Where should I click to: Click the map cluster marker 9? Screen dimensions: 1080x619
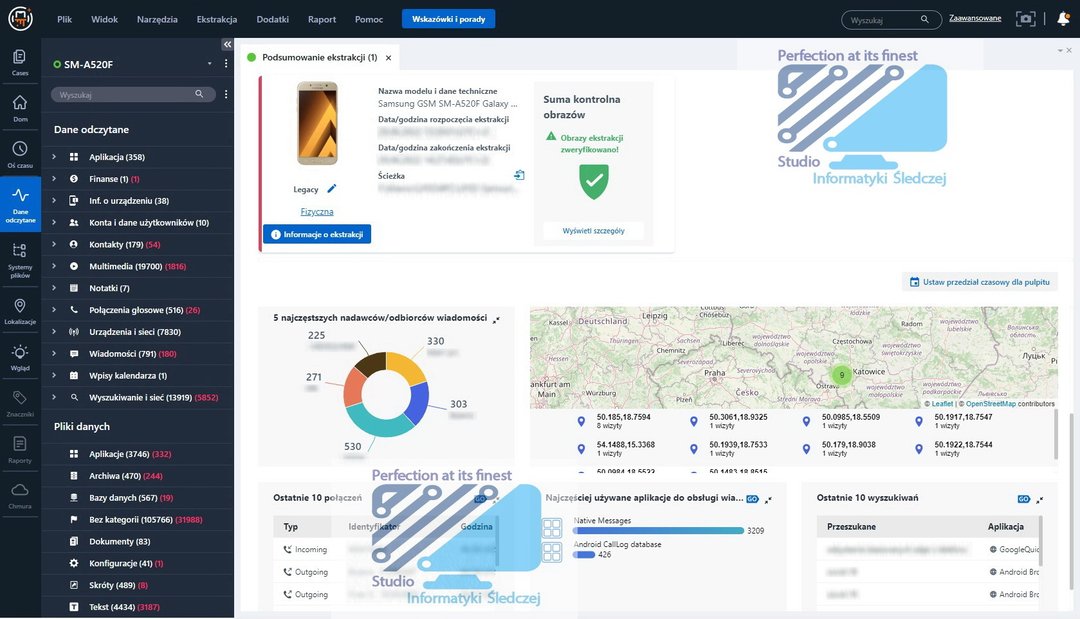click(841, 375)
